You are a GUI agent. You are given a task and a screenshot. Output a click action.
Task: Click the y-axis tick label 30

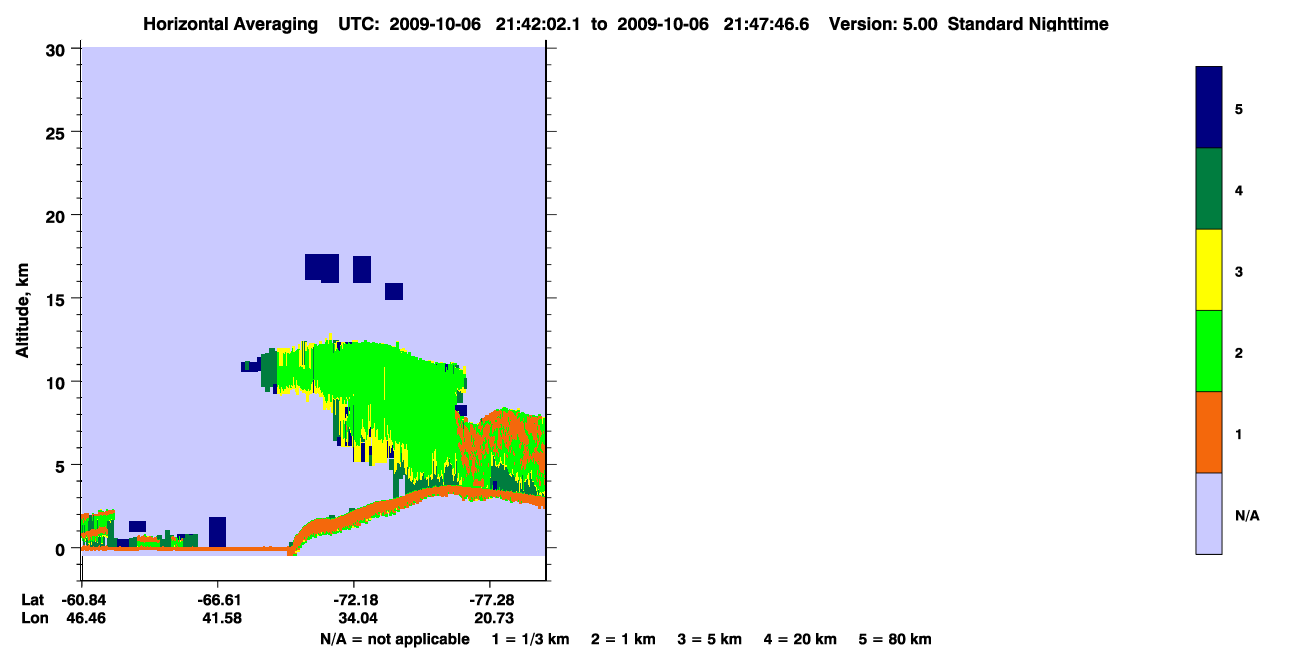58,49
